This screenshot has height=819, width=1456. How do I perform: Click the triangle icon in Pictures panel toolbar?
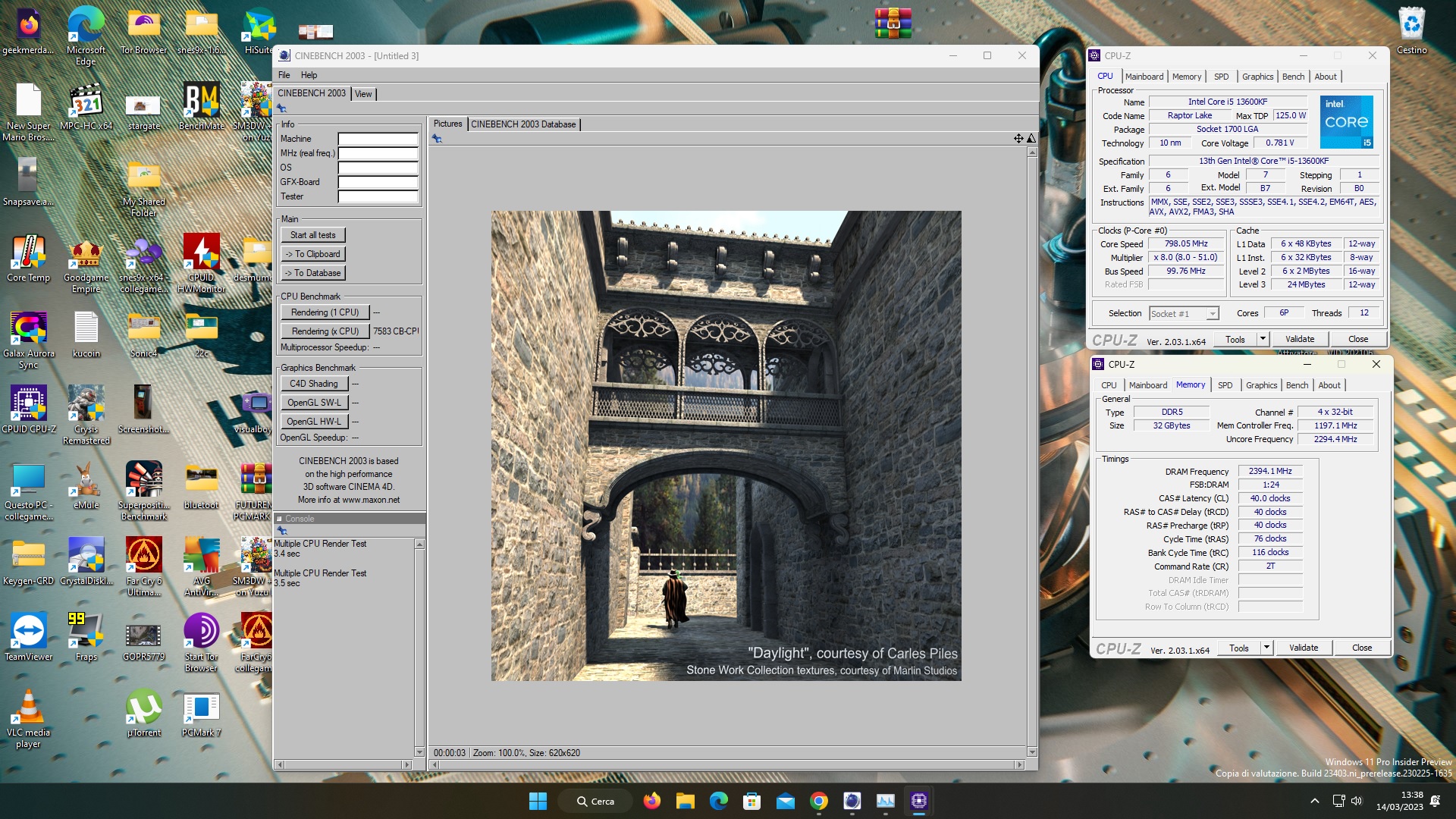[1031, 138]
